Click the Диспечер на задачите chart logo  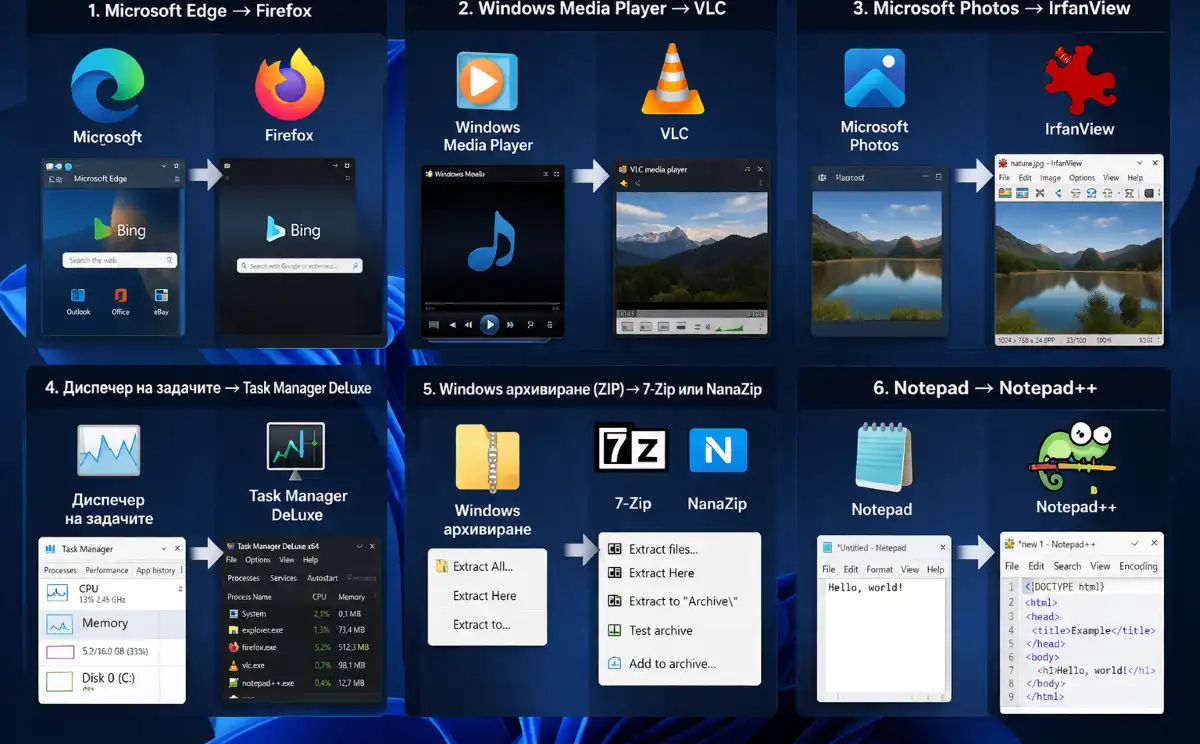[108, 450]
